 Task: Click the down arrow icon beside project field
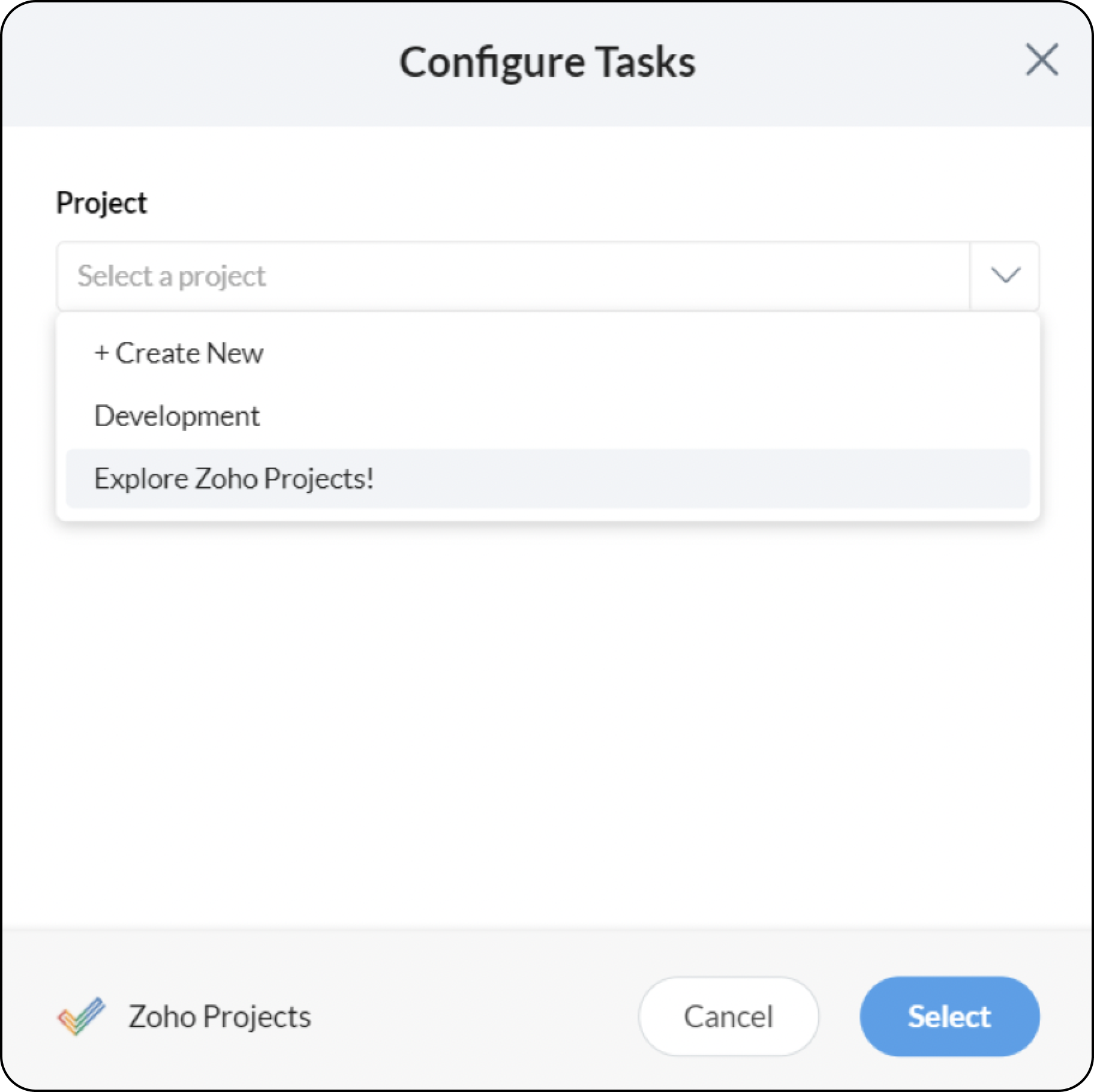point(1005,275)
